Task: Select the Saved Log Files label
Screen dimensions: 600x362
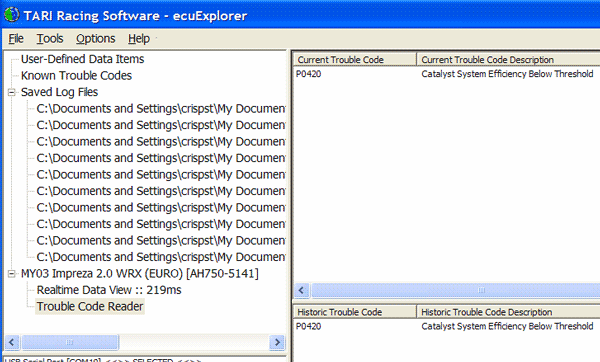Action: coord(59,92)
